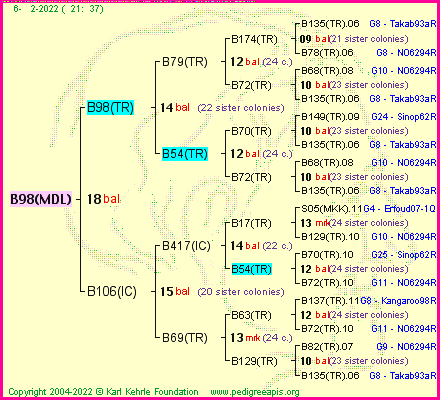Click the G8 - Kangaroo98R origin label
This screenshot has height=400, width=440.
point(398,301)
